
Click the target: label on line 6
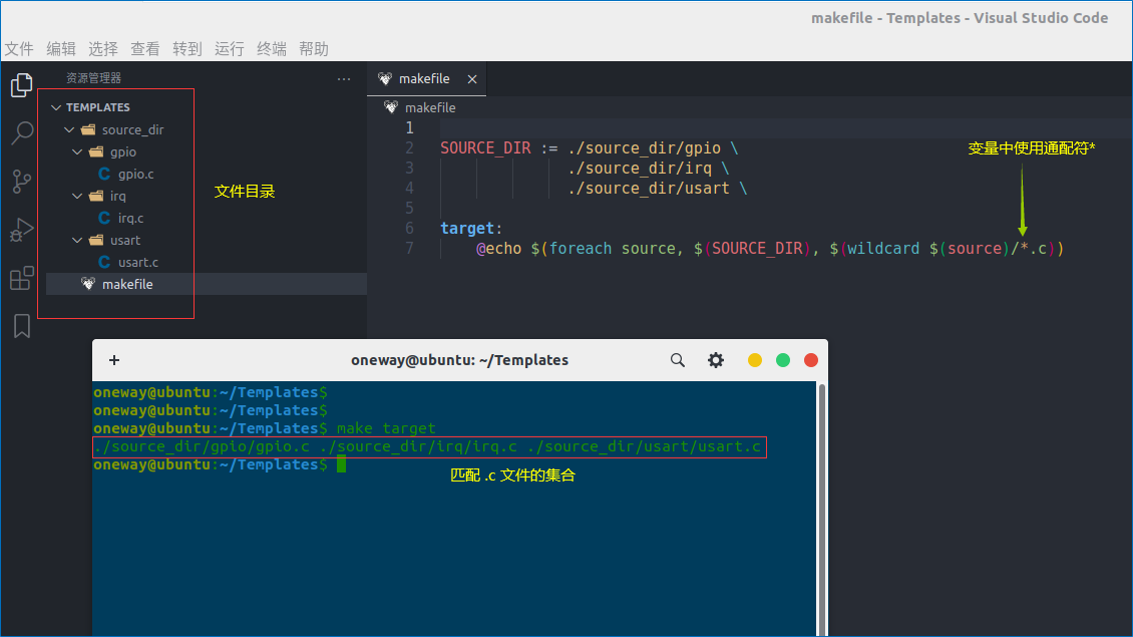(471, 228)
